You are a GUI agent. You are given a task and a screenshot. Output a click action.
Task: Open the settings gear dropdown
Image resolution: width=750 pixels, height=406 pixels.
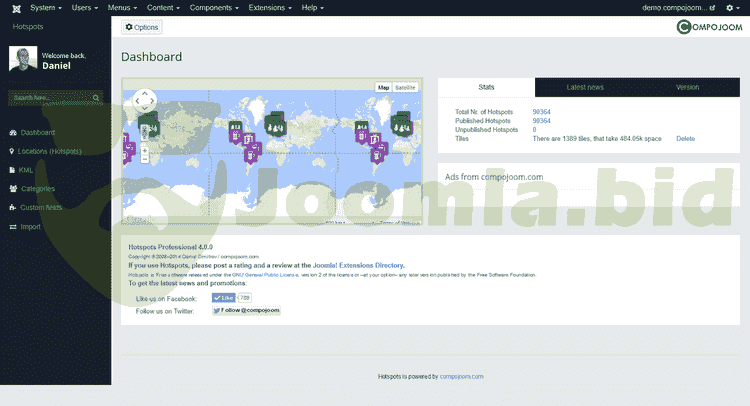point(731,7)
